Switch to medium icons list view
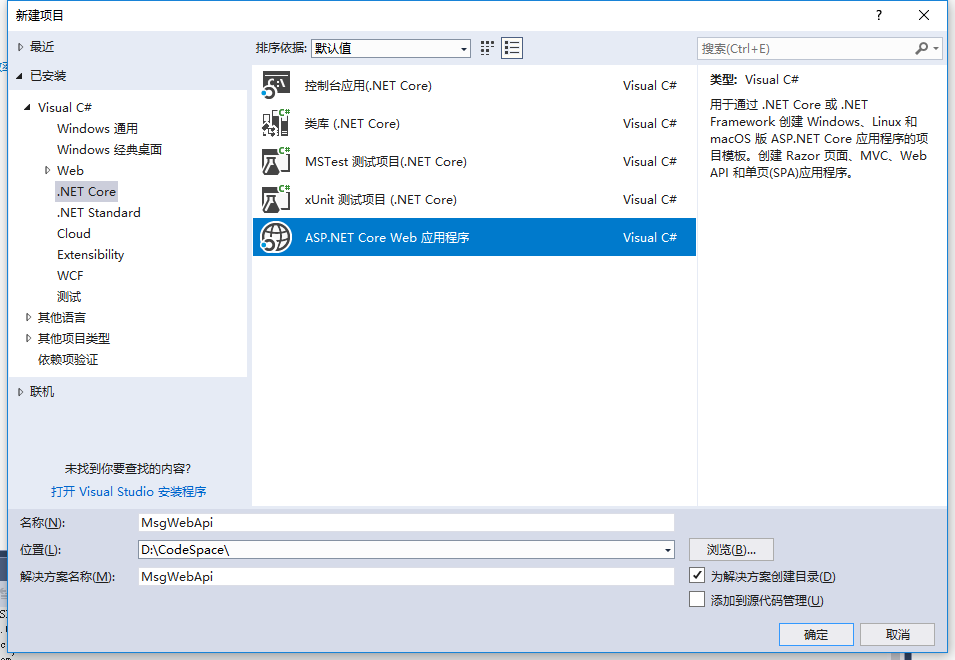This screenshot has width=955, height=660. [x=512, y=48]
